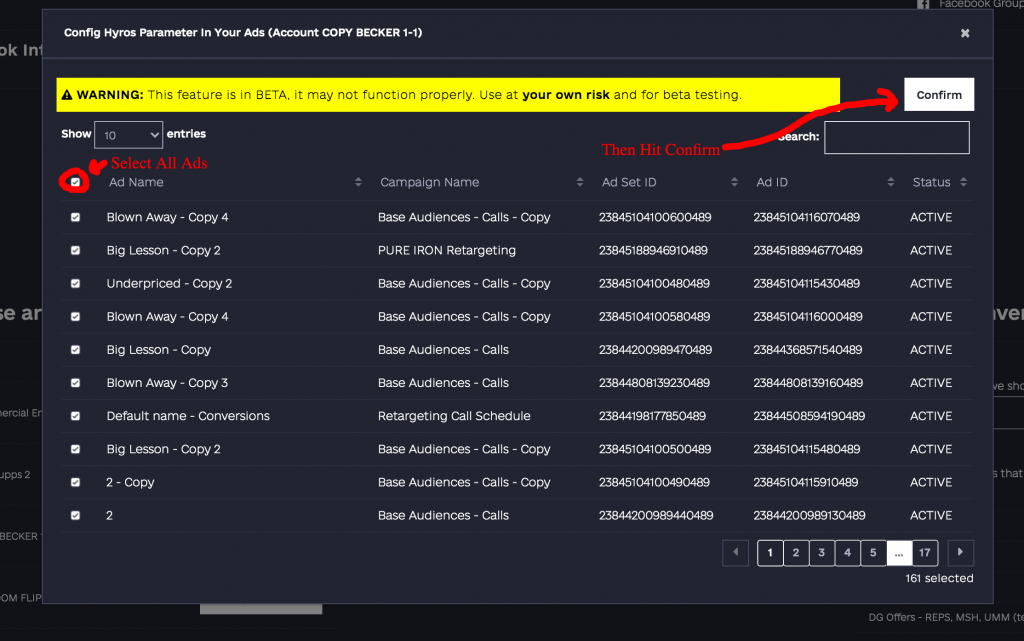1024x641 pixels.
Task: Click the "PURE IRON Retargeting" campaign cell
Action: coord(447,251)
